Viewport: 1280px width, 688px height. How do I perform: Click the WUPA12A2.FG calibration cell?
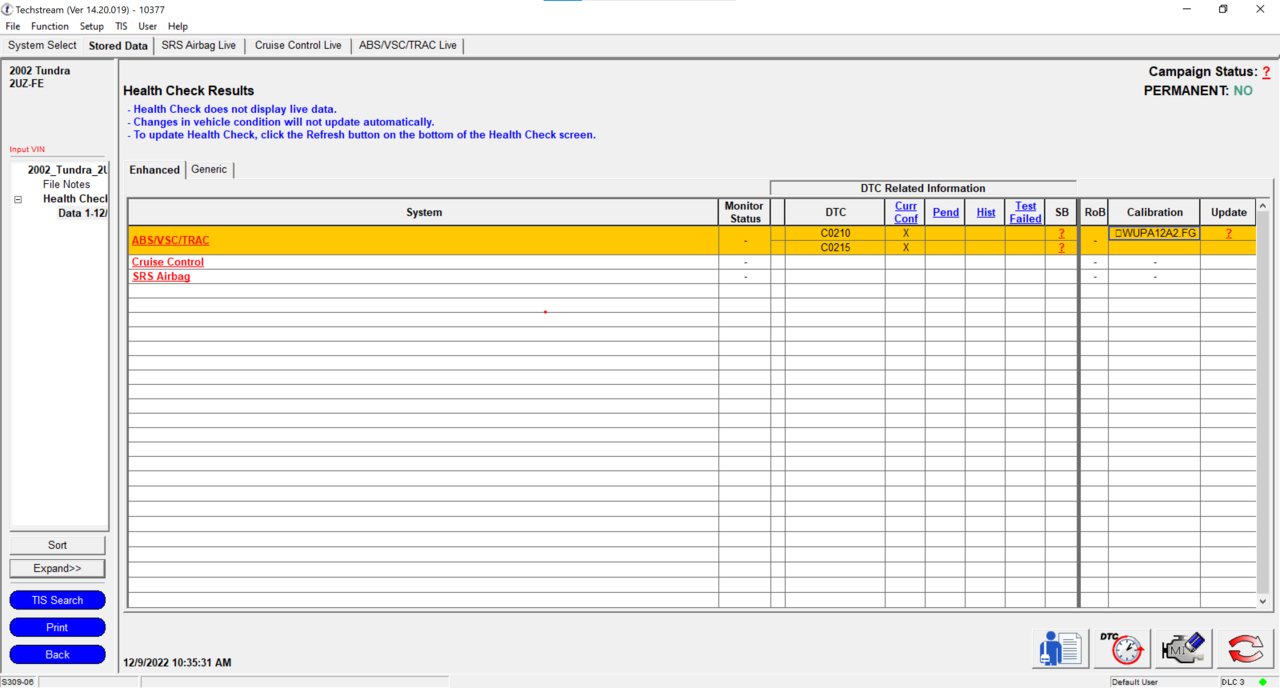pyautogui.click(x=1154, y=233)
